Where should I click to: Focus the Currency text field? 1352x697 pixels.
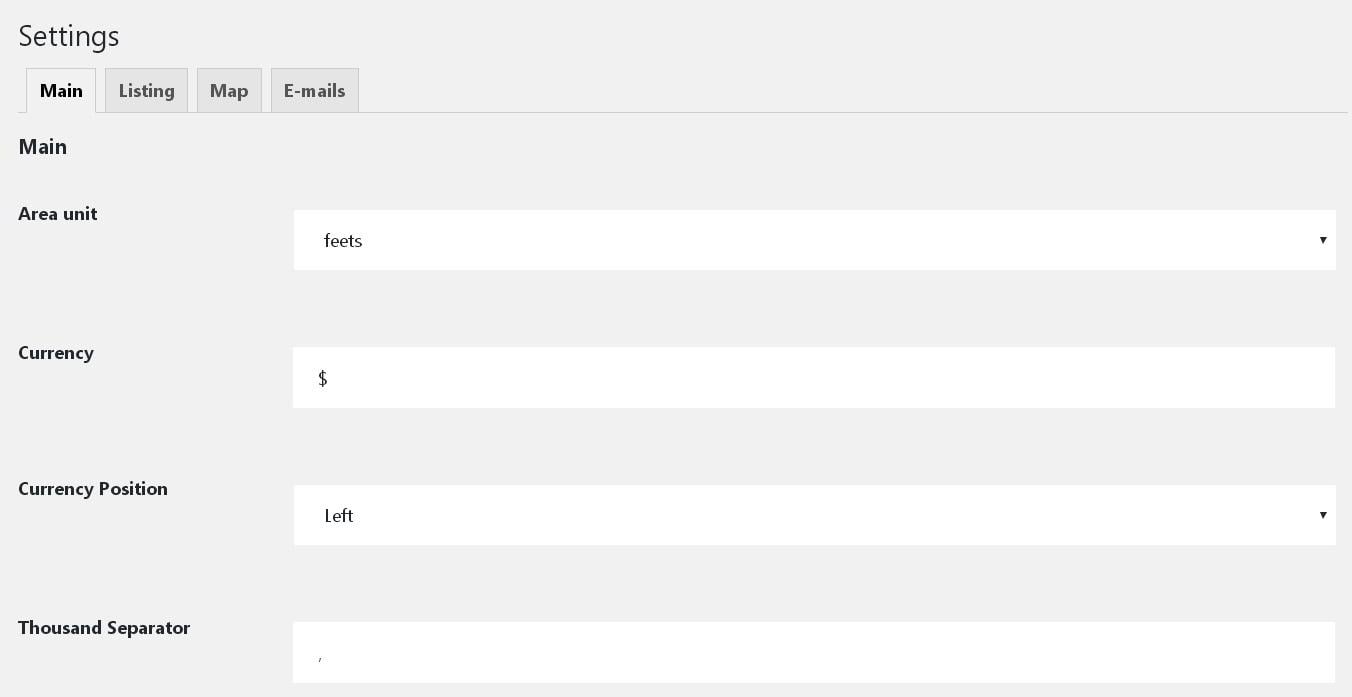click(x=814, y=378)
